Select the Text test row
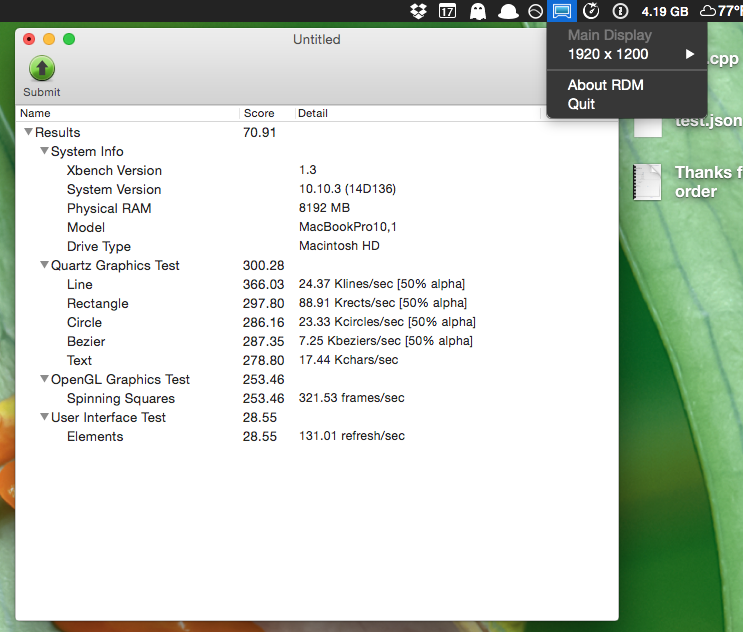 (317, 360)
